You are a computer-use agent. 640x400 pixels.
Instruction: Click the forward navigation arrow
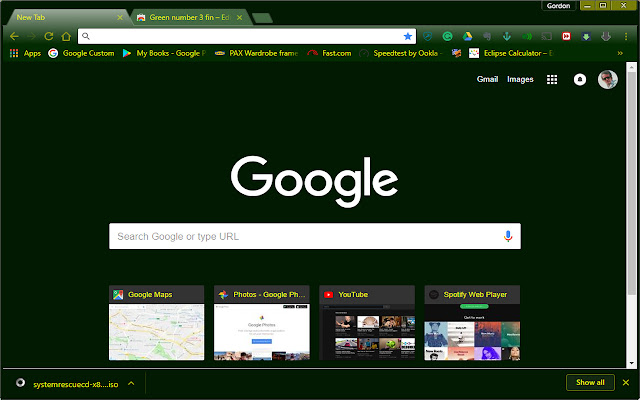tap(31, 36)
